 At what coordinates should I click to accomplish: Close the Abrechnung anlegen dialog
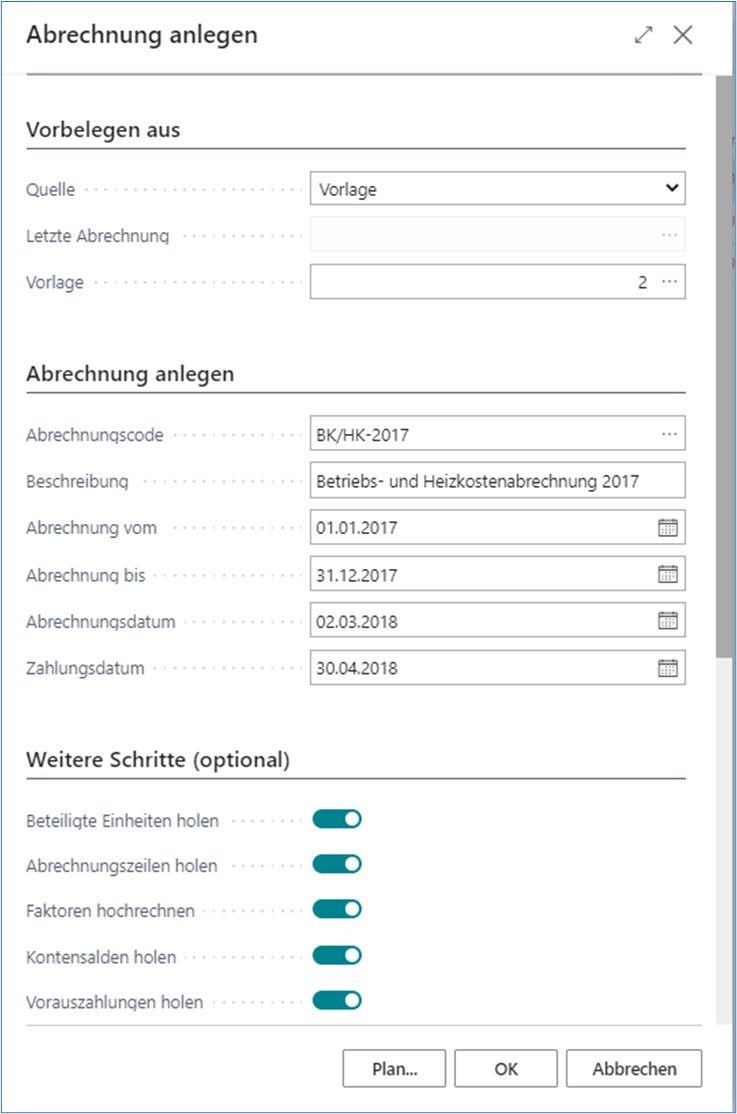683,35
